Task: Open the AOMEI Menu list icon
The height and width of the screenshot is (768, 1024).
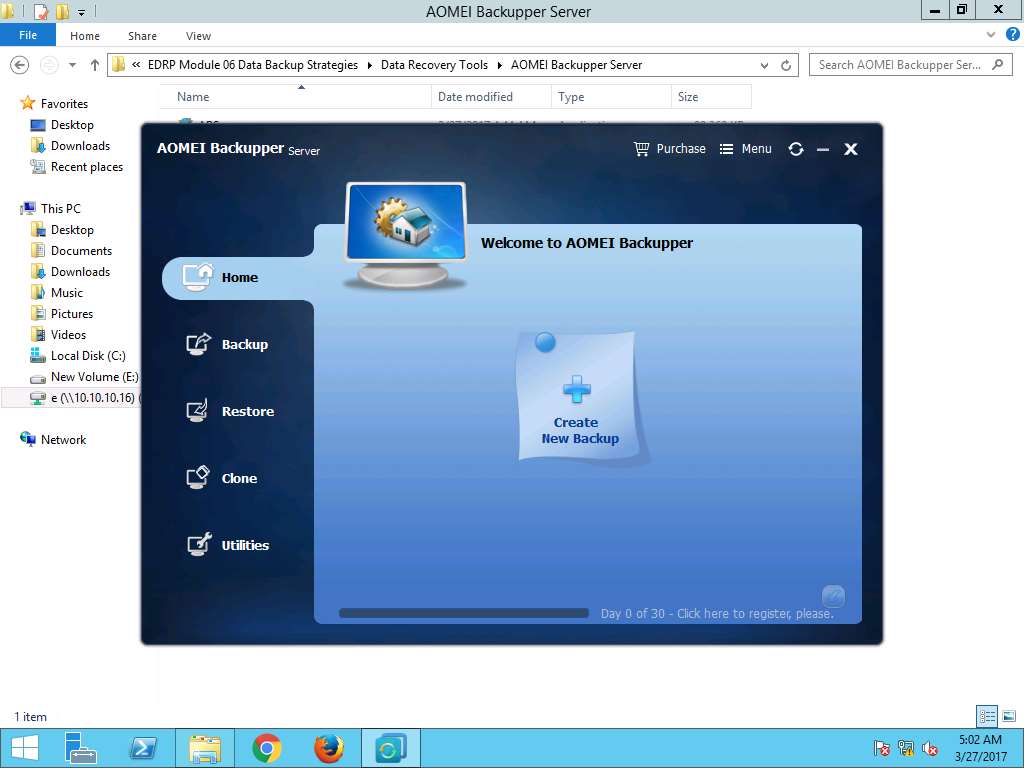Action: coord(726,149)
